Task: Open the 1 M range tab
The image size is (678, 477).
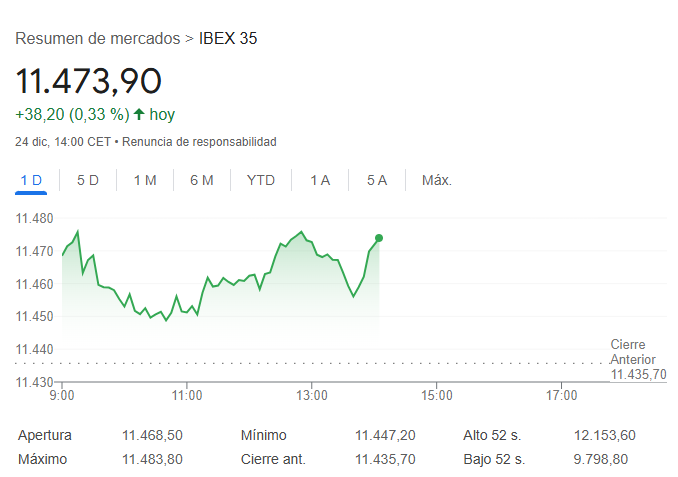Action: pos(145,180)
